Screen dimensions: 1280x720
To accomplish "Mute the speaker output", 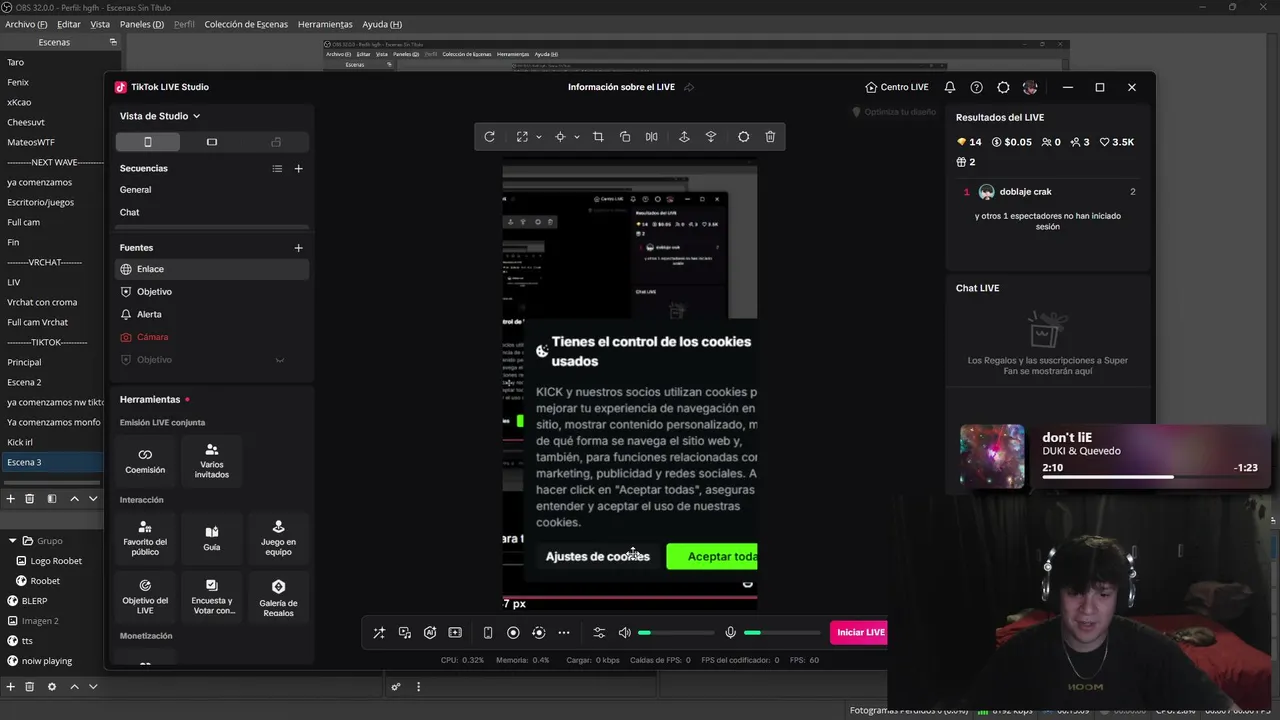I will pyautogui.click(x=625, y=632).
